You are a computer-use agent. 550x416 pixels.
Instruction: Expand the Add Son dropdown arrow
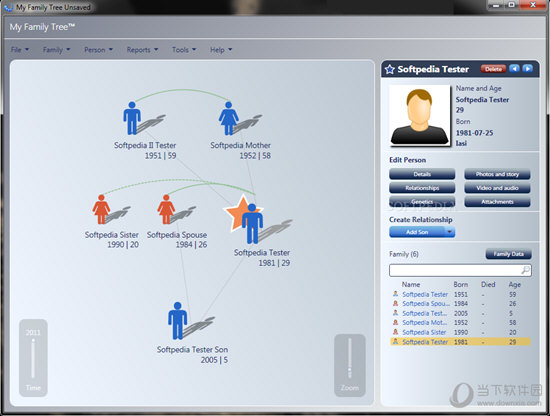pos(449,232)
